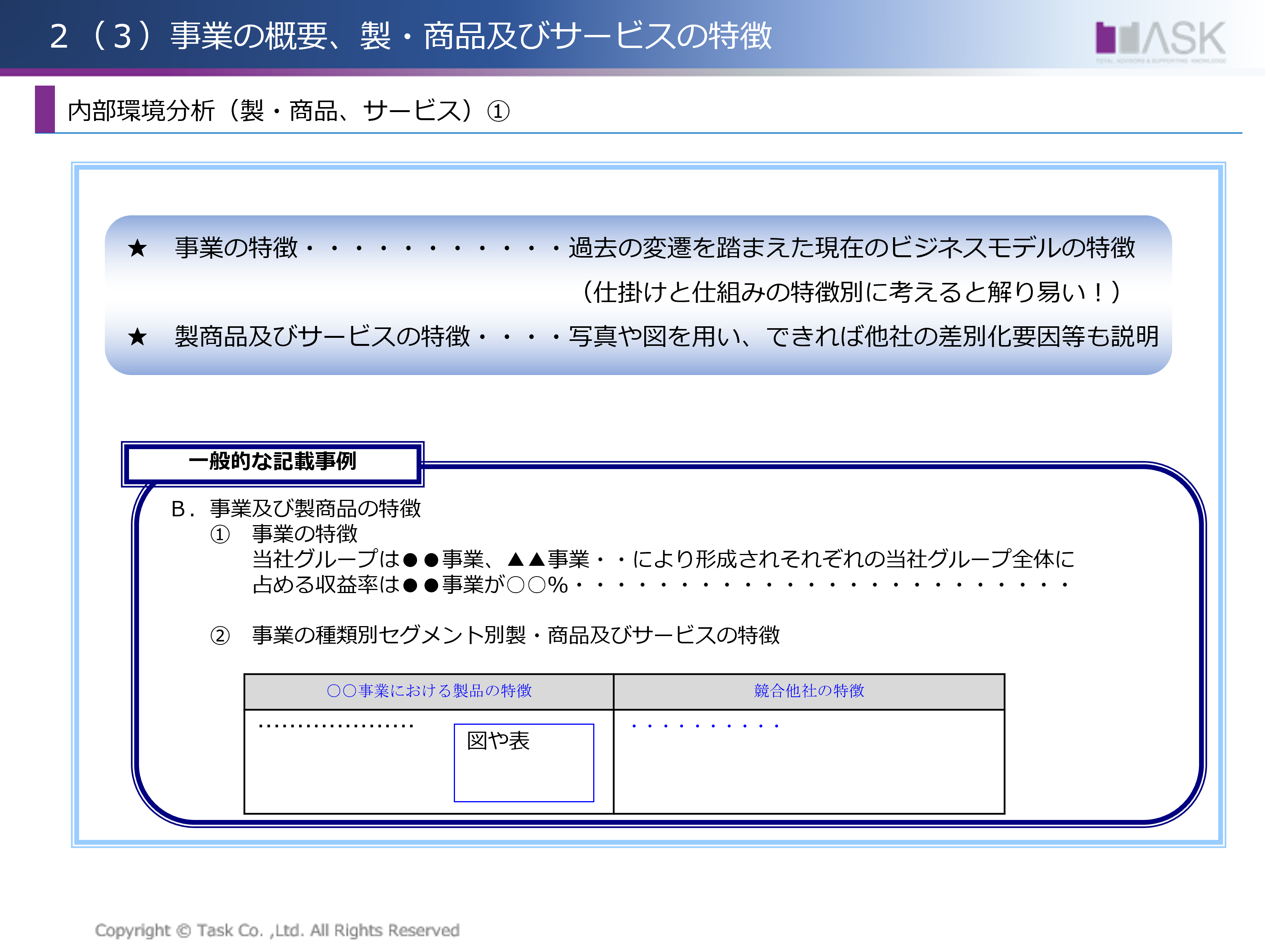
Task: Click the '図や表' placeholder box
Action: point(524,763)
